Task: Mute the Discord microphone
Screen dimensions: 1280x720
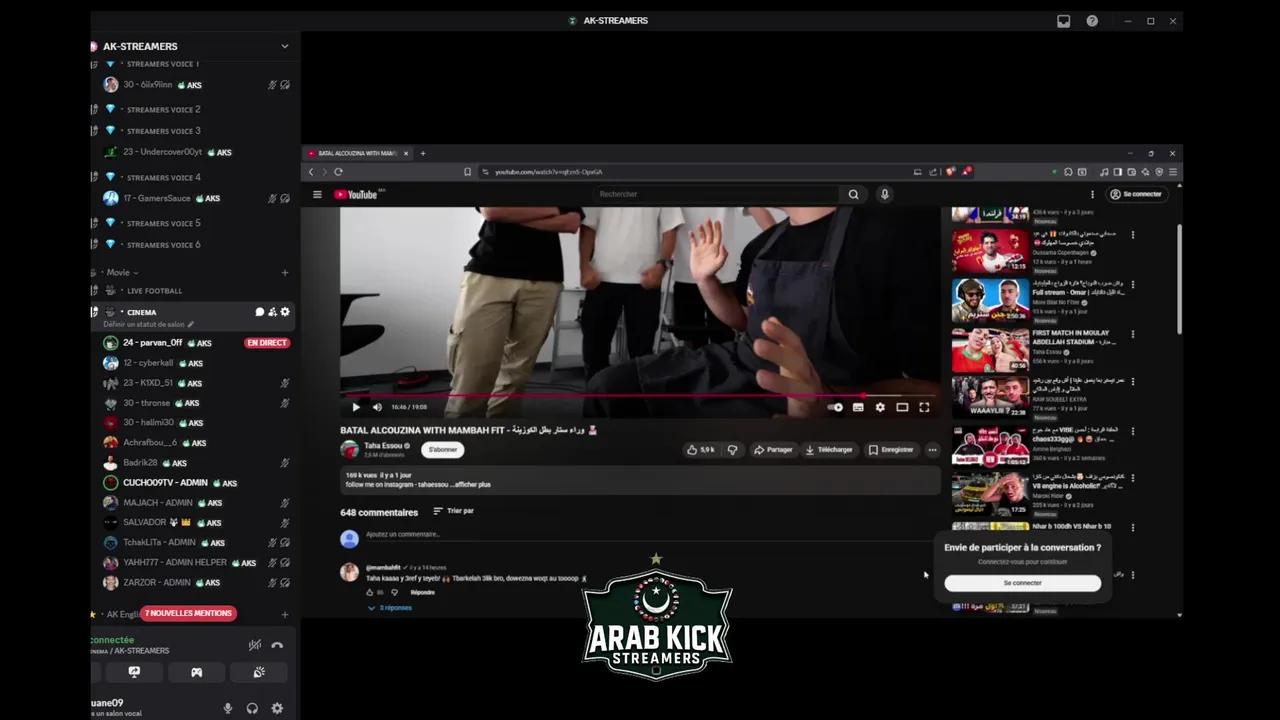Action: tap(228, 708)
